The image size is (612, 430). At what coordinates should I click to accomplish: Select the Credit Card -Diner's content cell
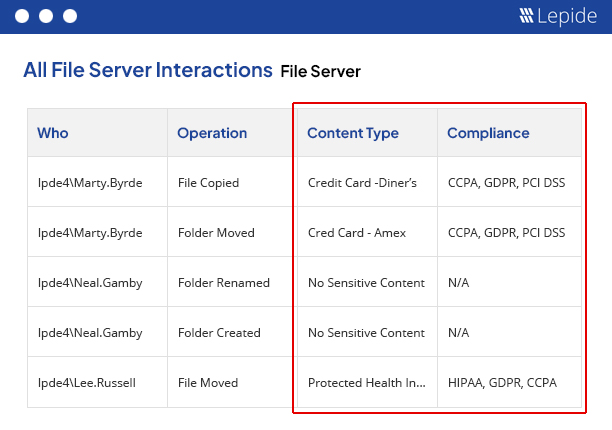[x=362, y=183]
